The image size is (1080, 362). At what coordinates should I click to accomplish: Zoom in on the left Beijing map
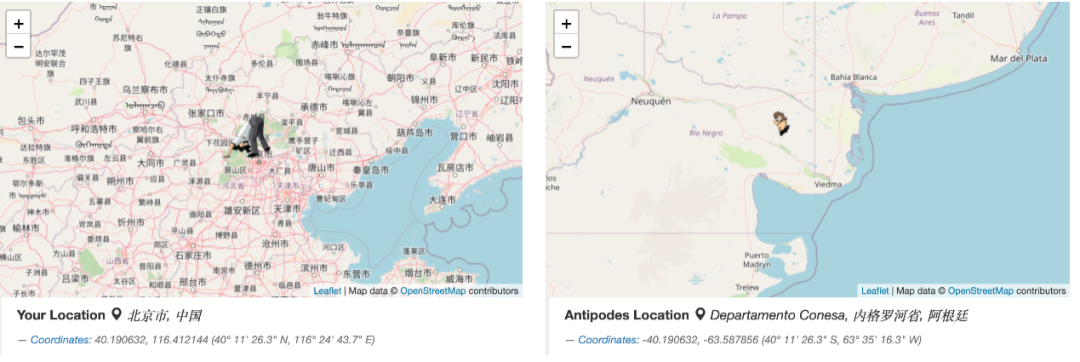click(18, 23)
